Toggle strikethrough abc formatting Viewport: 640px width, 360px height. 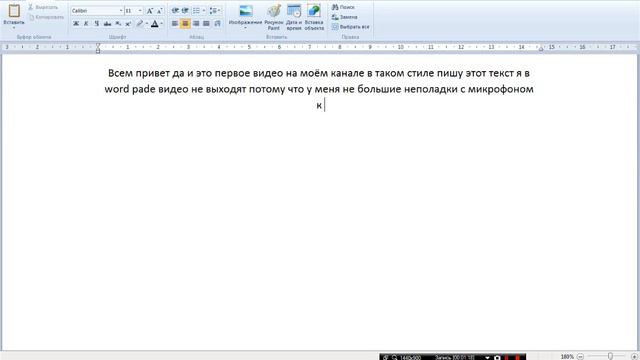pos(107,24)
